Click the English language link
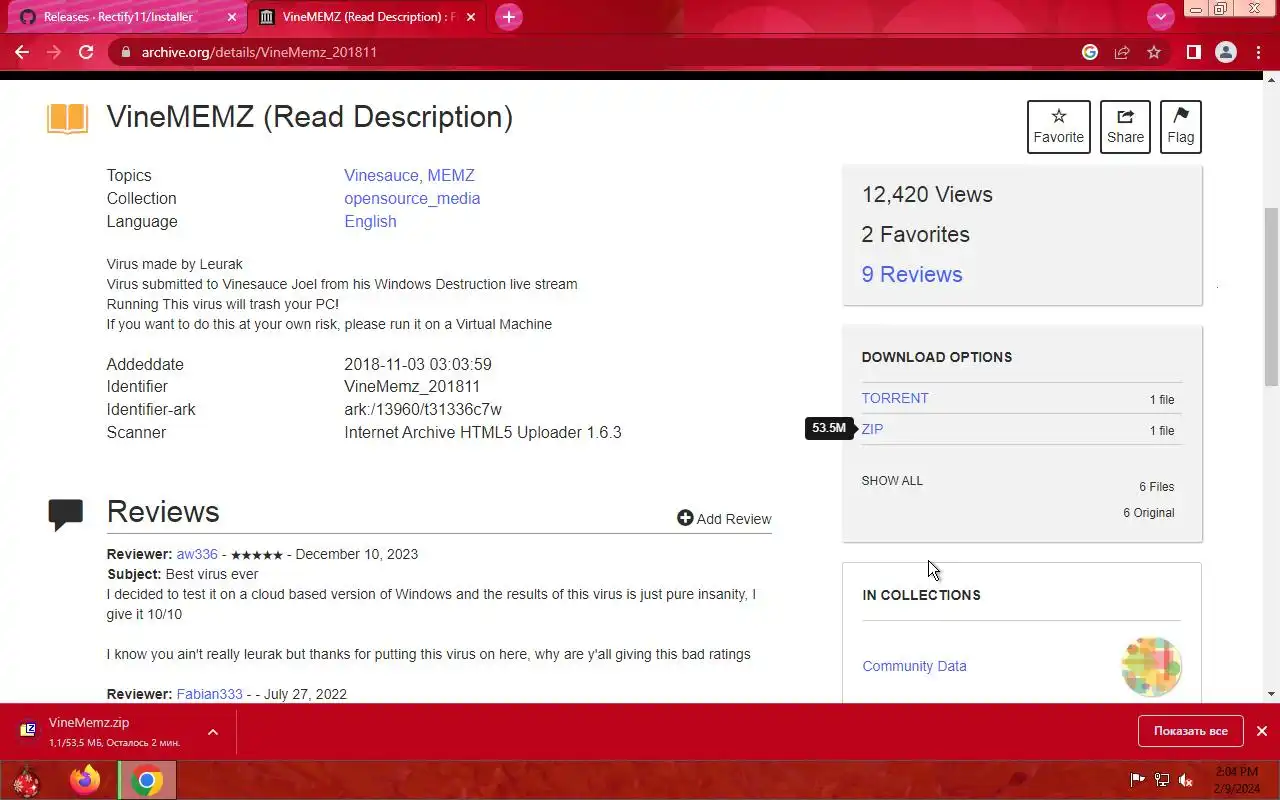 point(370,221)
